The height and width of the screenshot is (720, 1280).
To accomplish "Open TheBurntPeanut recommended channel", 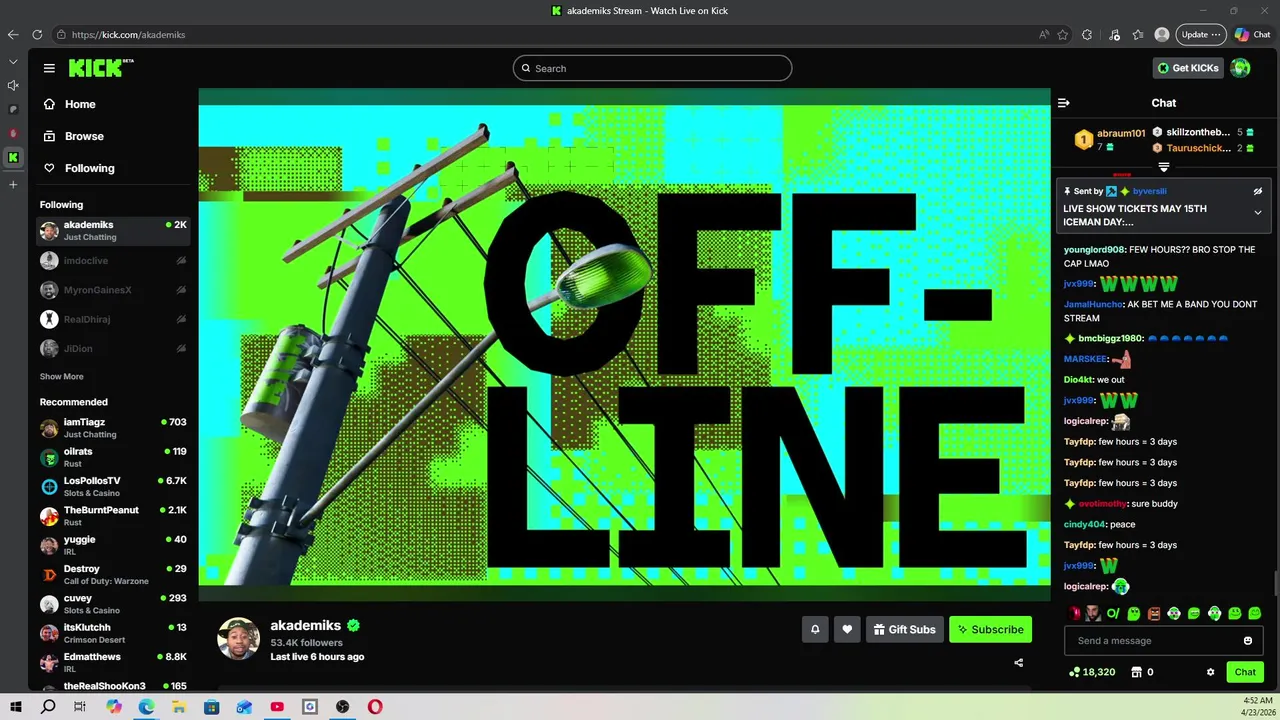I will [x=113, y=516].
